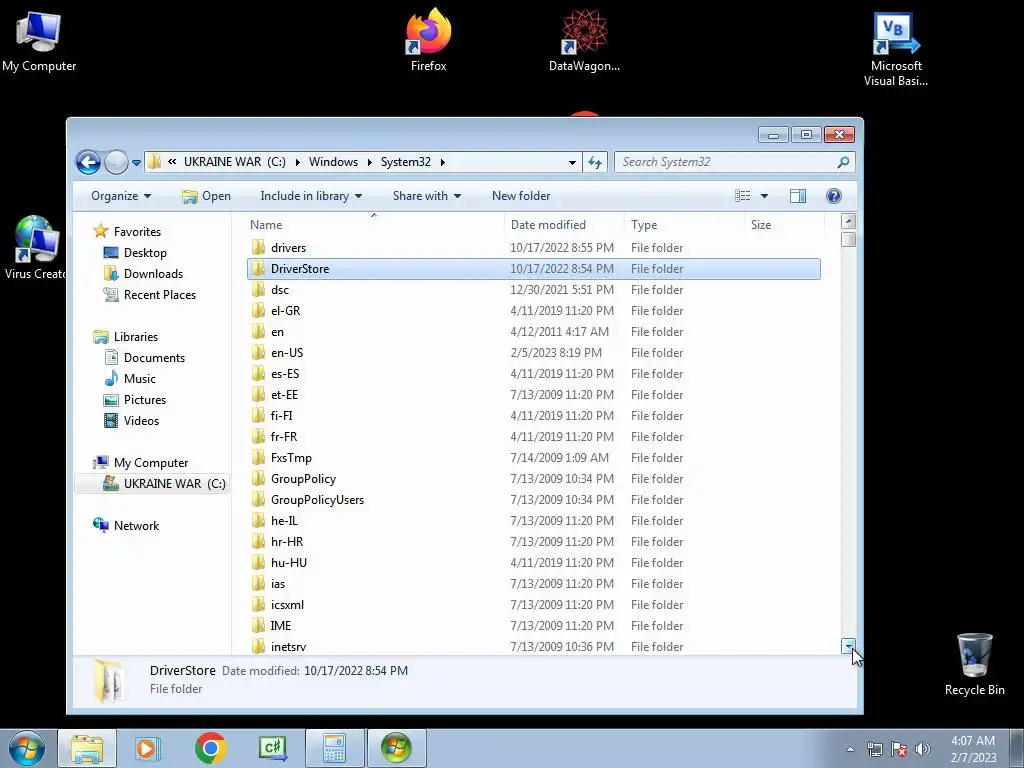Open Videos library
The width and height of the screenshot is (1024, 768).
click(141, 421)
